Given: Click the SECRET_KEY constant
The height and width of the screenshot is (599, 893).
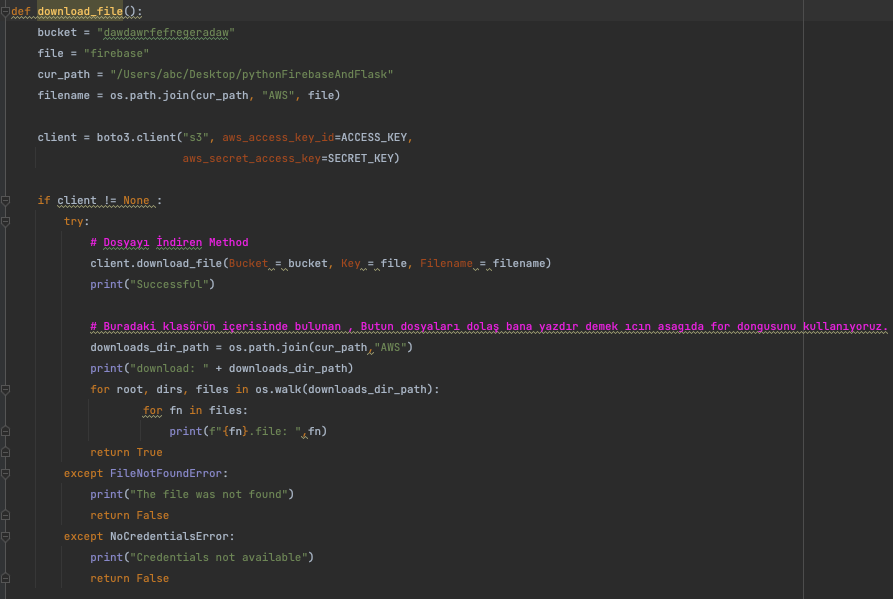Looking at the screenshot, I should pos(361,158).
